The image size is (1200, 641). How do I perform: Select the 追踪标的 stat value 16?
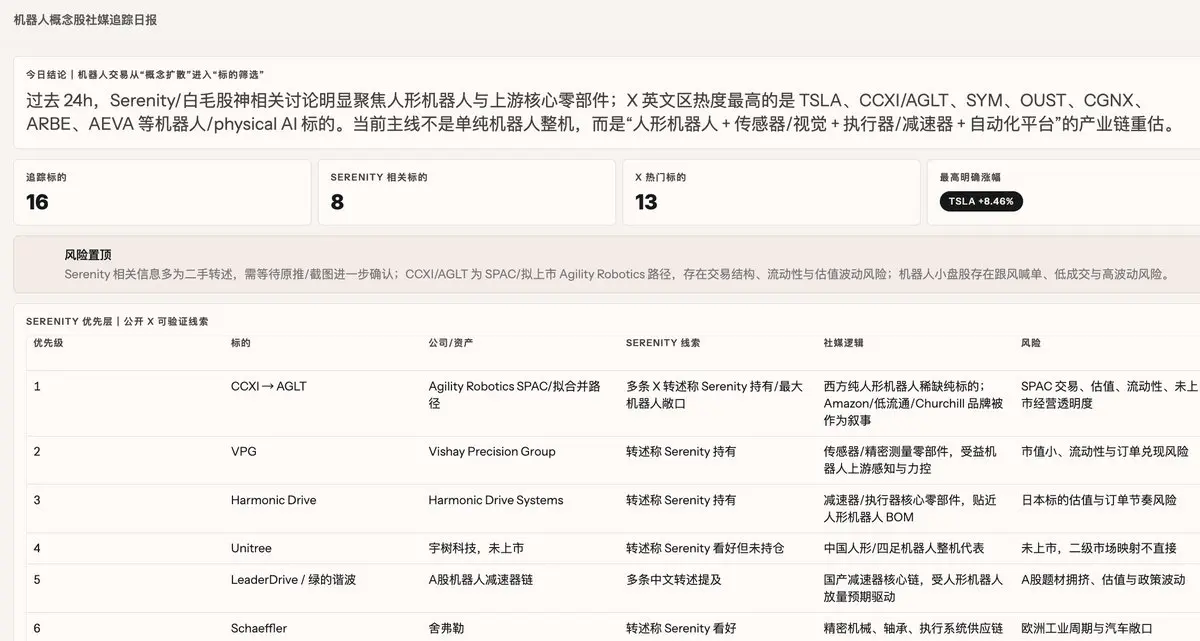[37, 202]
